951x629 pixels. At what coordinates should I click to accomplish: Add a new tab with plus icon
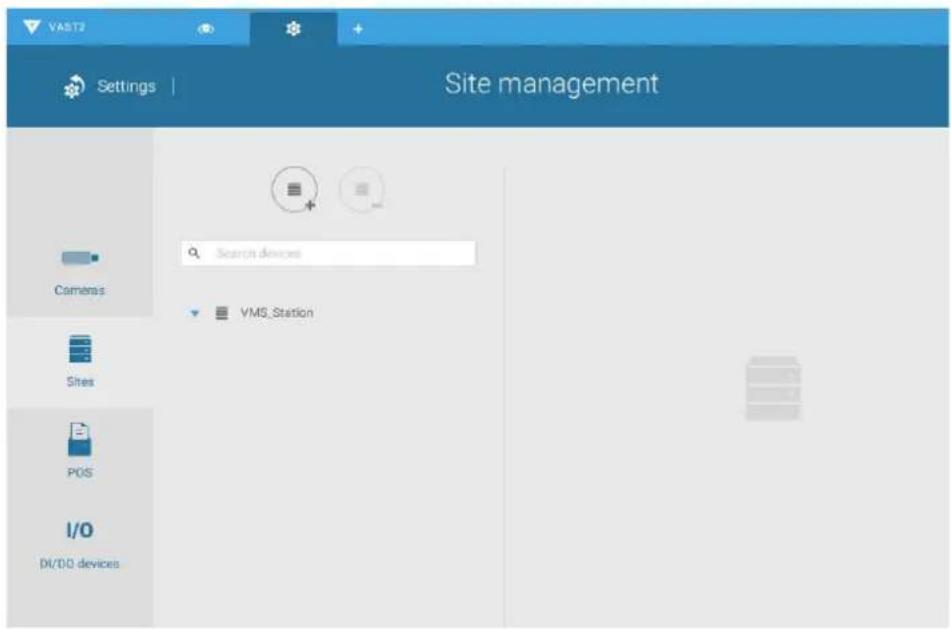[358, 29]
